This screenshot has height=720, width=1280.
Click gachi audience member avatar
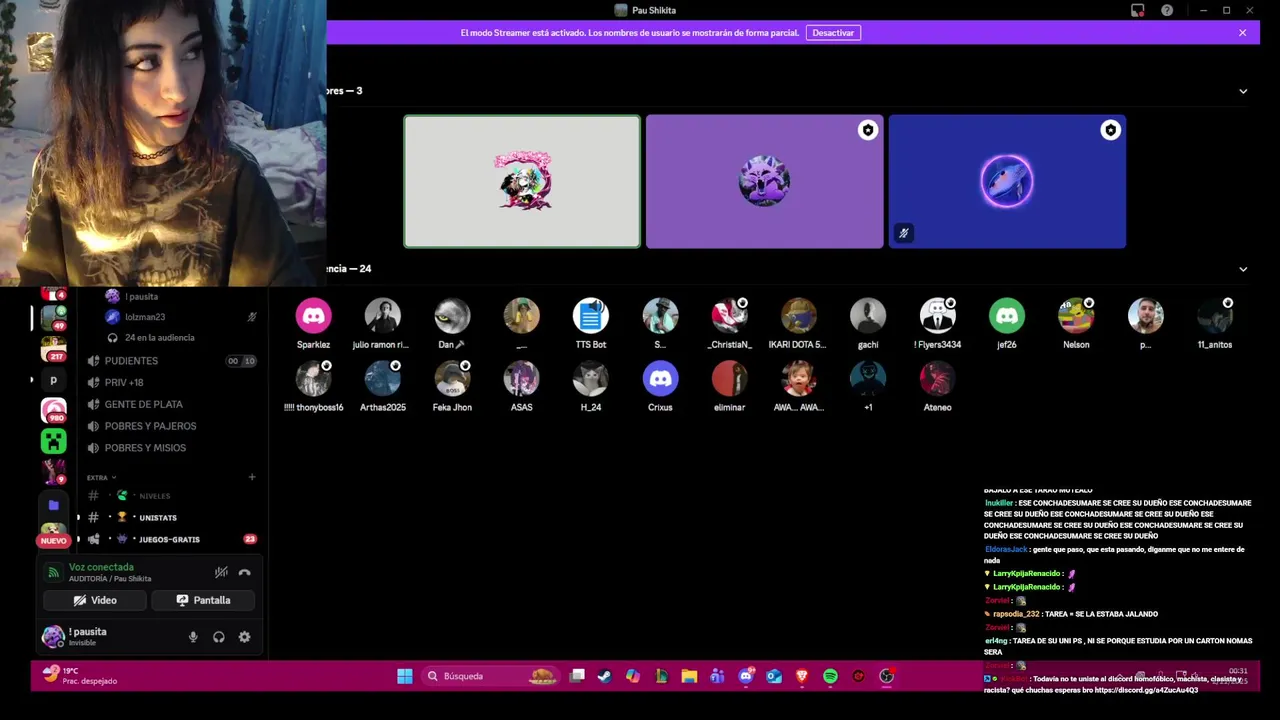868,316
